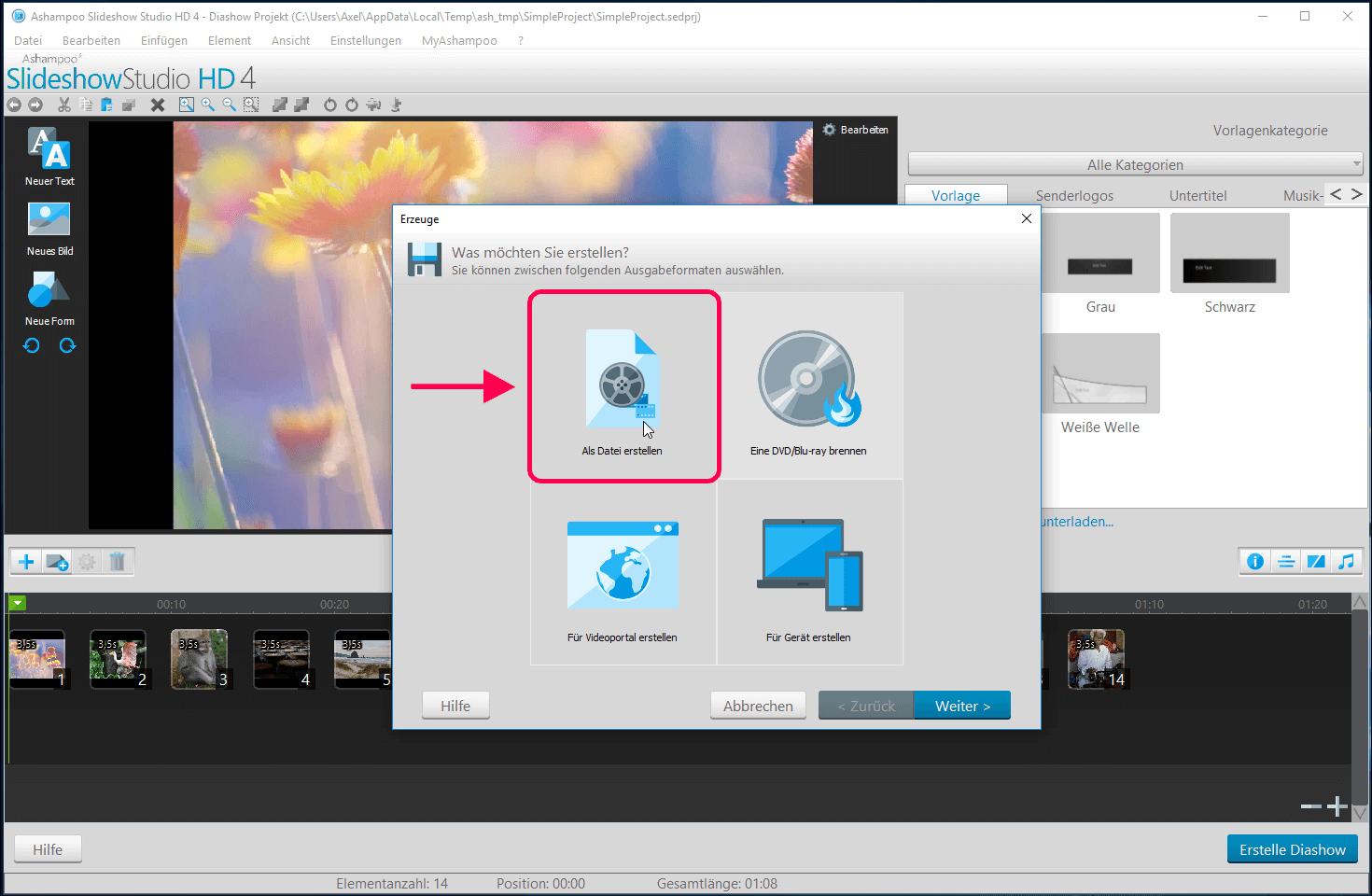Click the zoom out magnifier icon
This screenshot has height=896, width=1372.
[x=230, y=105]
